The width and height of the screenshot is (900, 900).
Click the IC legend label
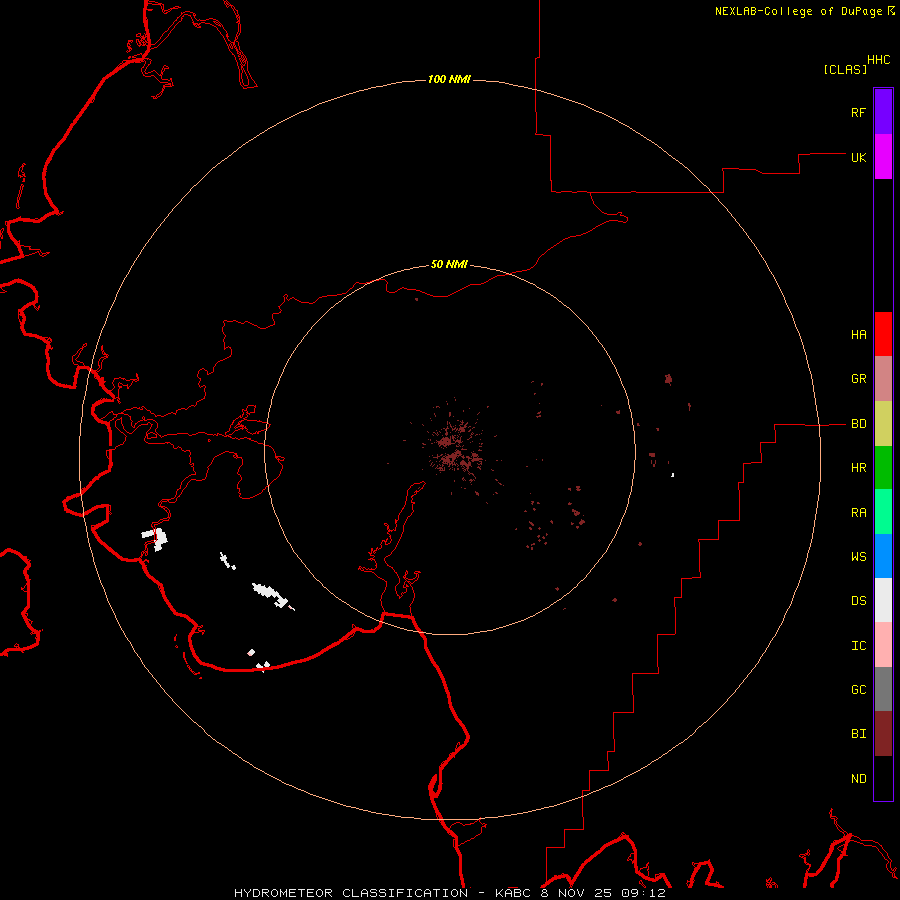click(859, 645)
